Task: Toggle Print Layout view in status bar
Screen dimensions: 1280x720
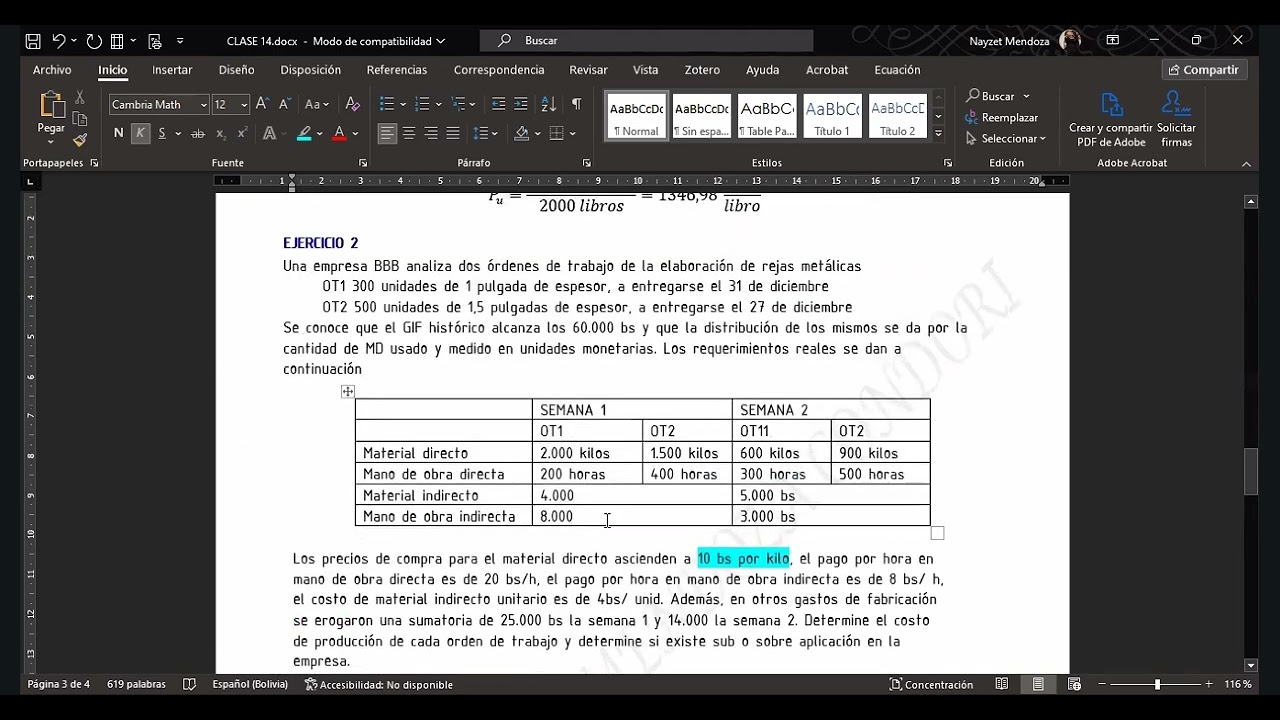Action: point(1038,684)
